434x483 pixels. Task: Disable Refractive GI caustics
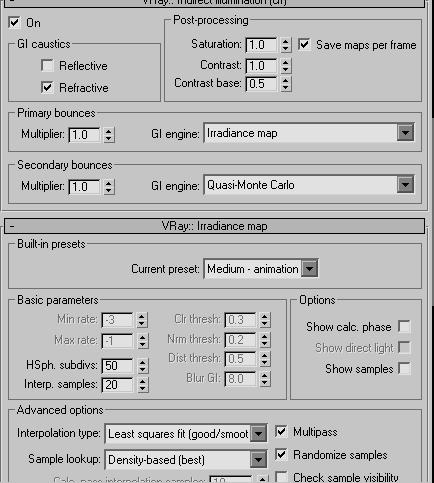click(47, 87)
